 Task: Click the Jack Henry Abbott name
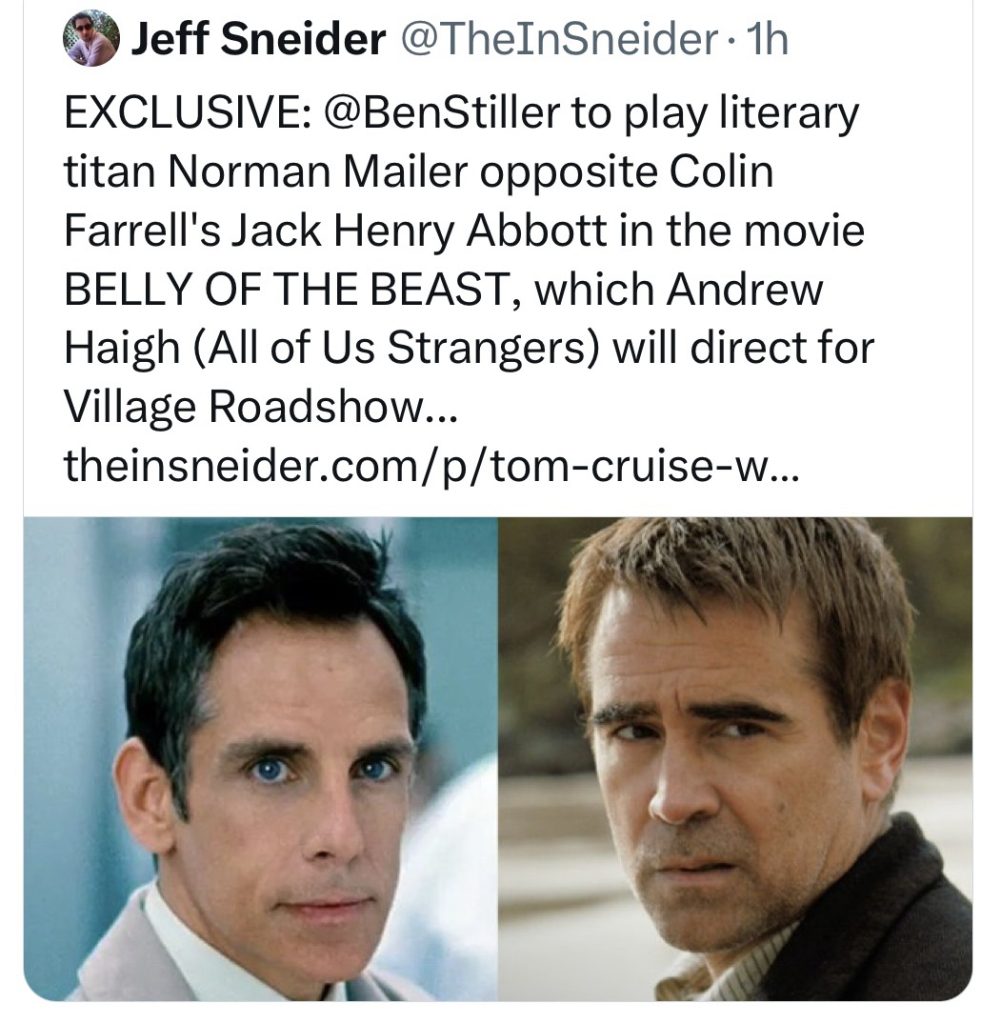pos(419,230)
